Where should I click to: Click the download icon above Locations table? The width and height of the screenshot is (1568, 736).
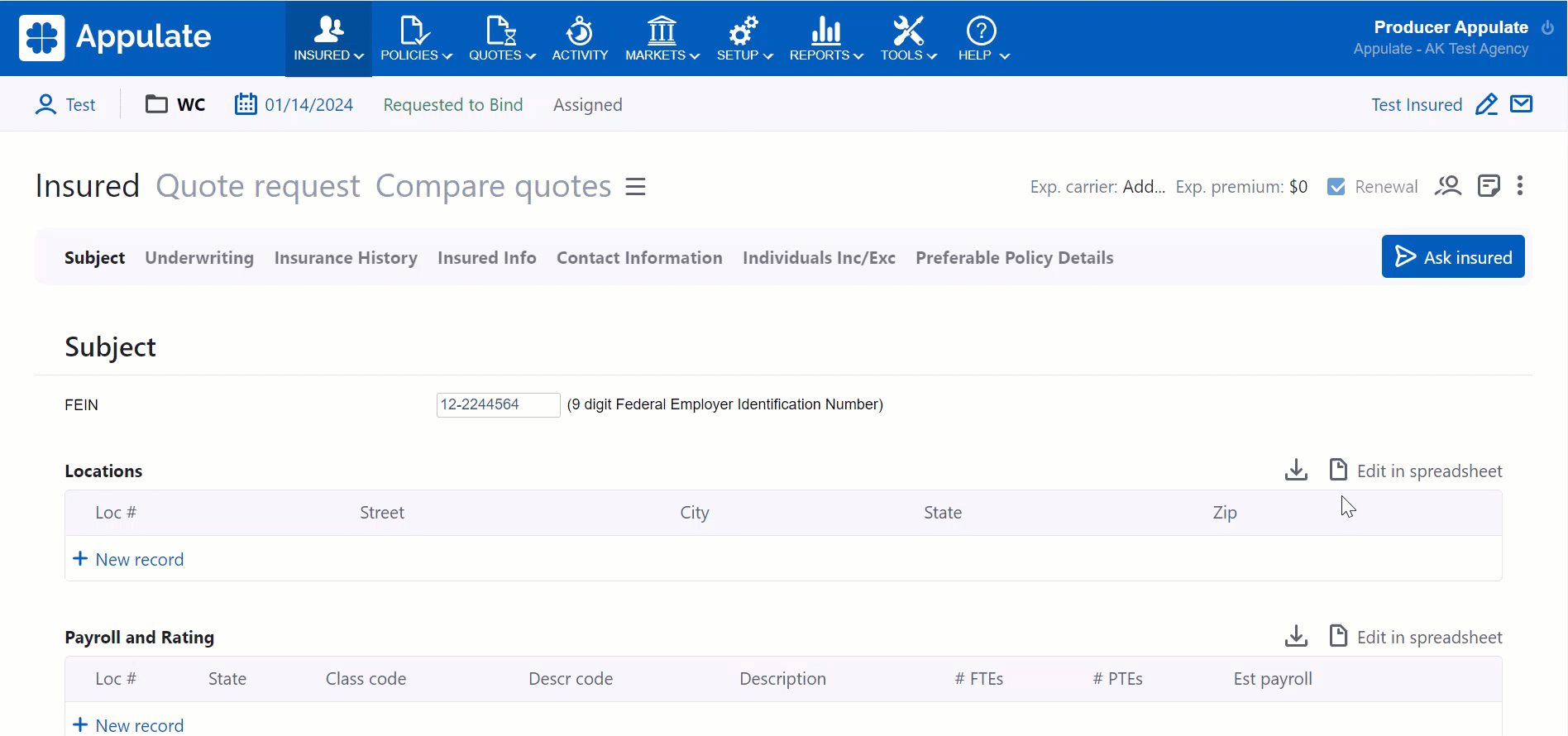[x=1296, y=471]
